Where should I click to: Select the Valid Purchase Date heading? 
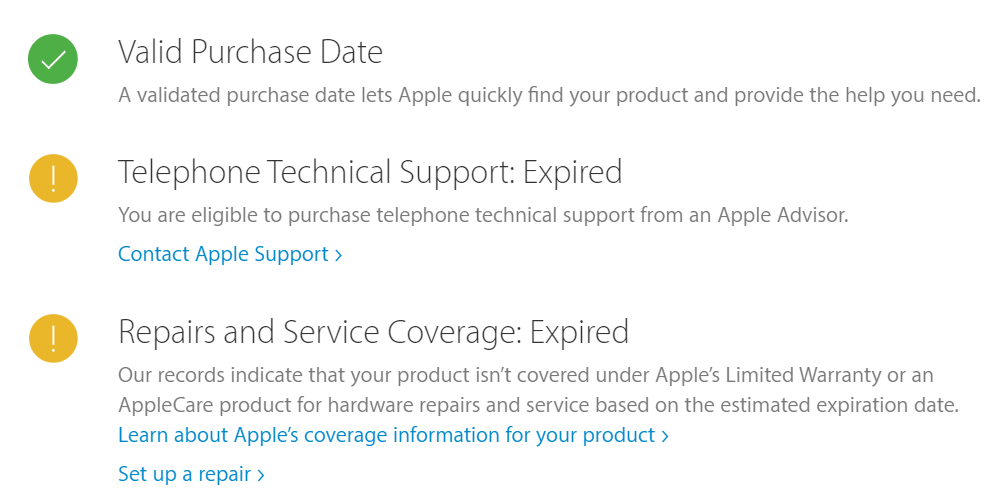tap(250, 52)
